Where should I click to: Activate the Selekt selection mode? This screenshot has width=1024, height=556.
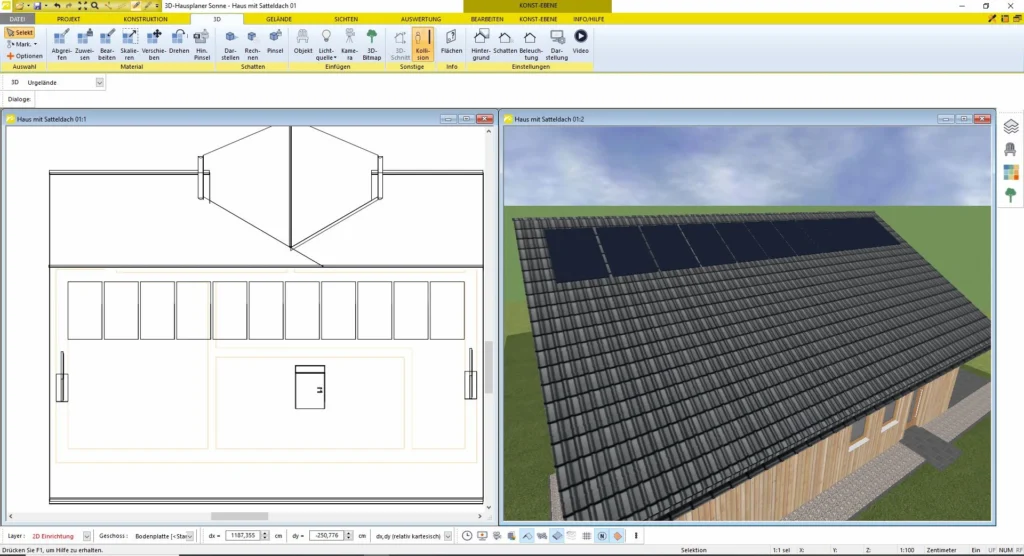click(x=20, y=33)
